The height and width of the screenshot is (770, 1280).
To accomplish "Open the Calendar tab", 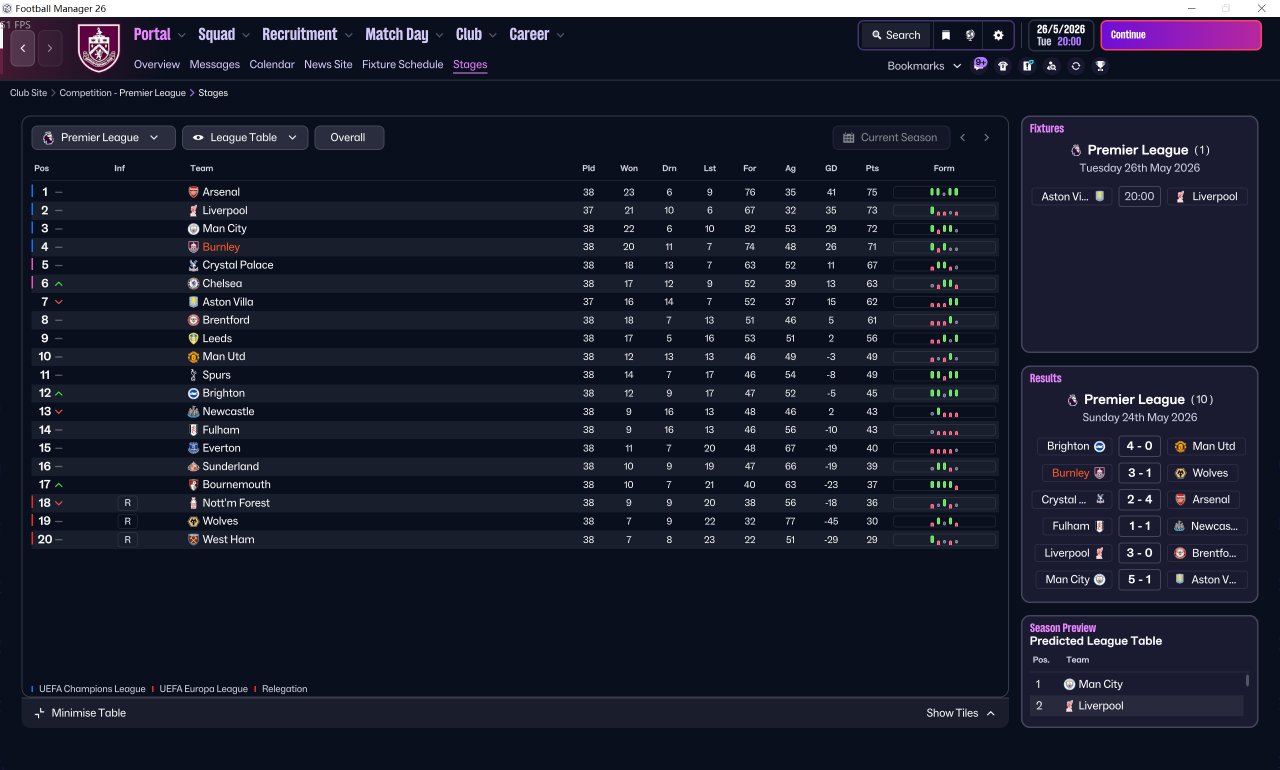I will (272, 64).
